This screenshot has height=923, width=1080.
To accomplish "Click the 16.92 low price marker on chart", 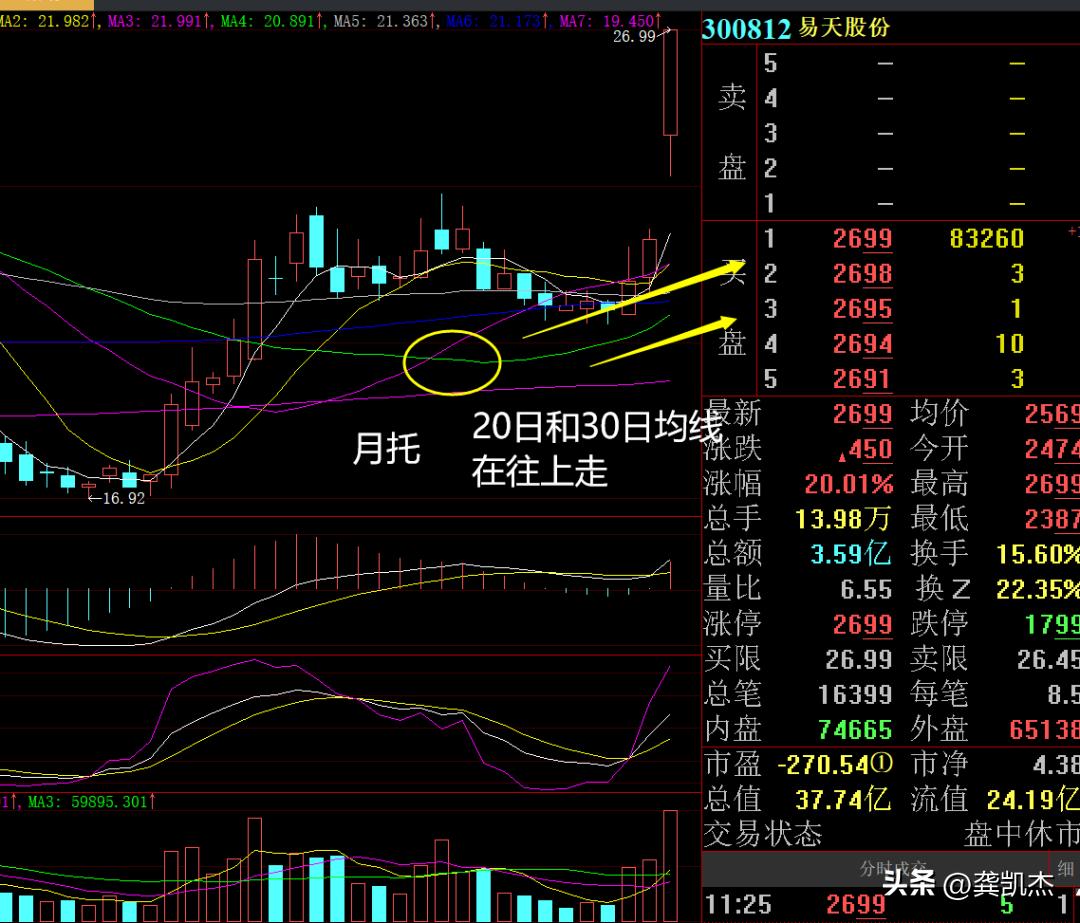I will (123, 498).
